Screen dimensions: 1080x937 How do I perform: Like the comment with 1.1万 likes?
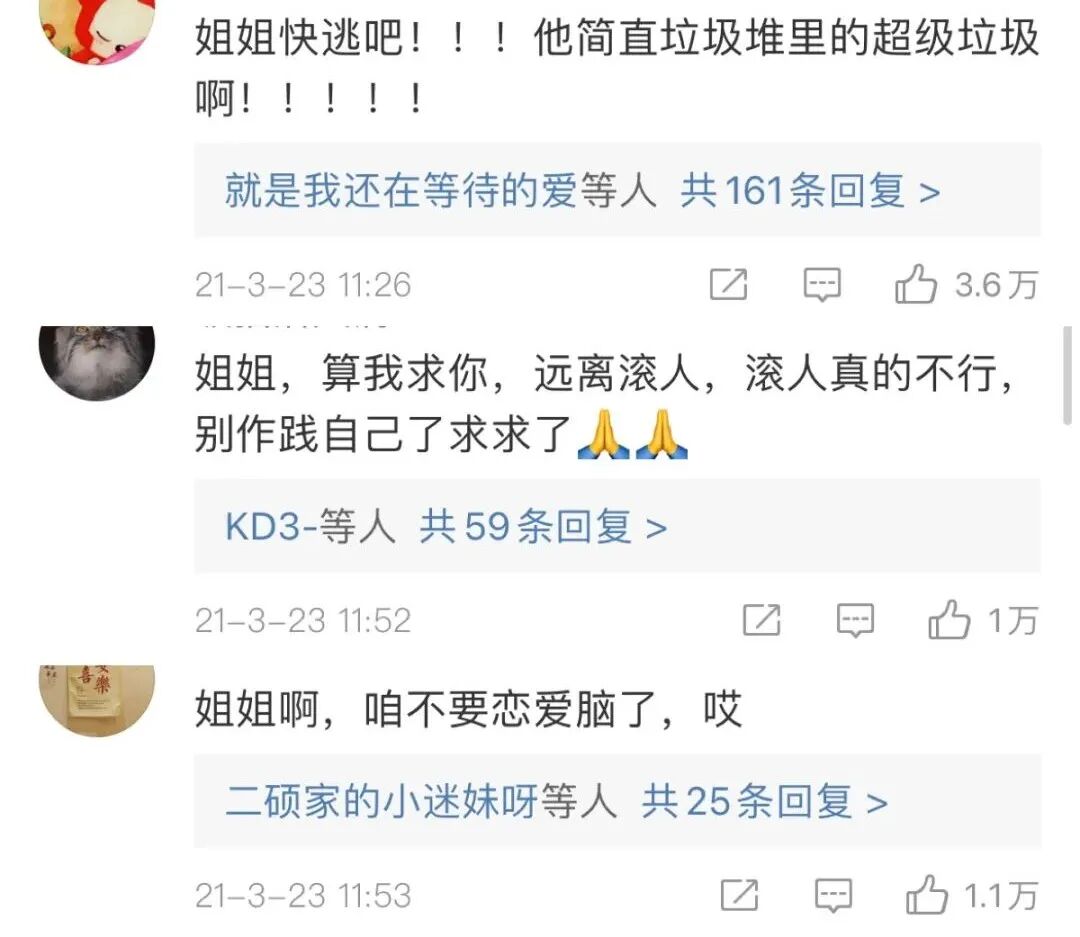tap(926, 894)
